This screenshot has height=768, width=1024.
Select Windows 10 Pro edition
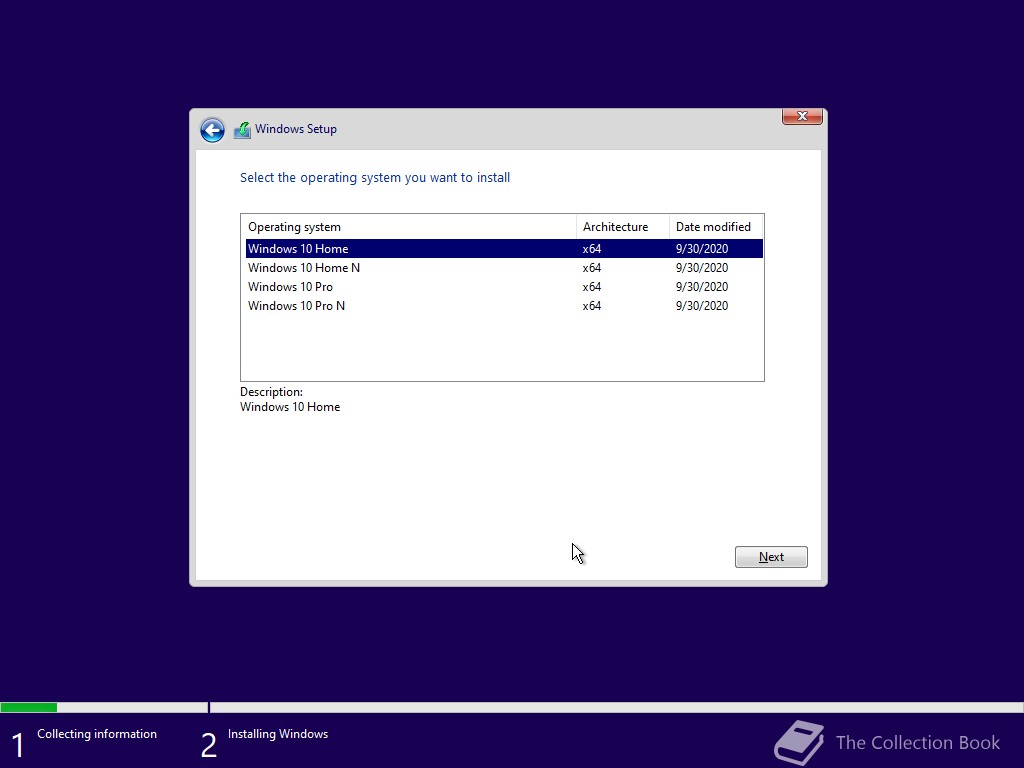[x=504, y=287]
